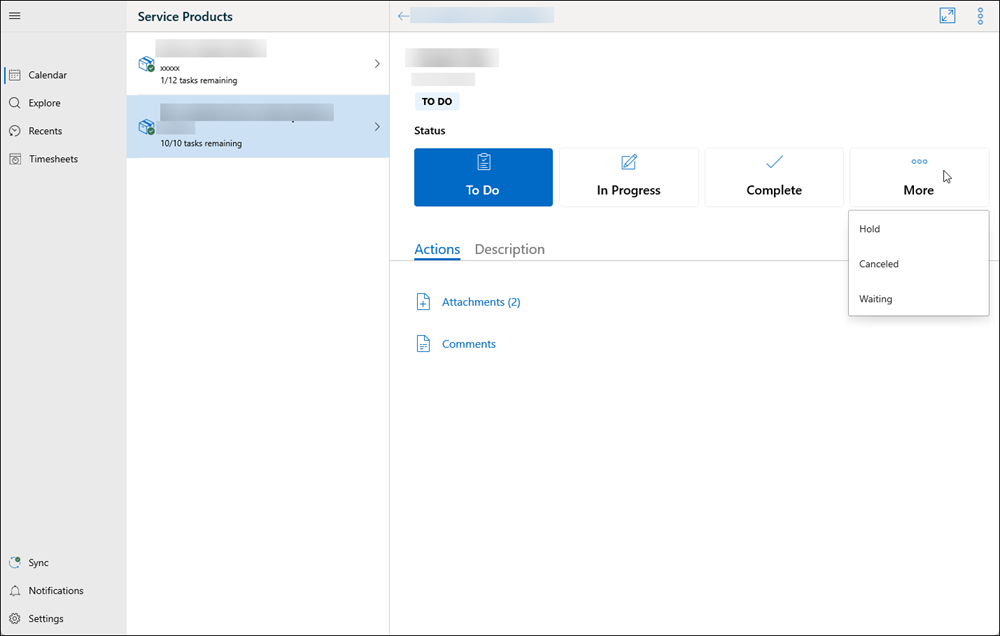Go back using the left arrow
The width and height of the screenshot is (1000, 636).
point(402,16)
